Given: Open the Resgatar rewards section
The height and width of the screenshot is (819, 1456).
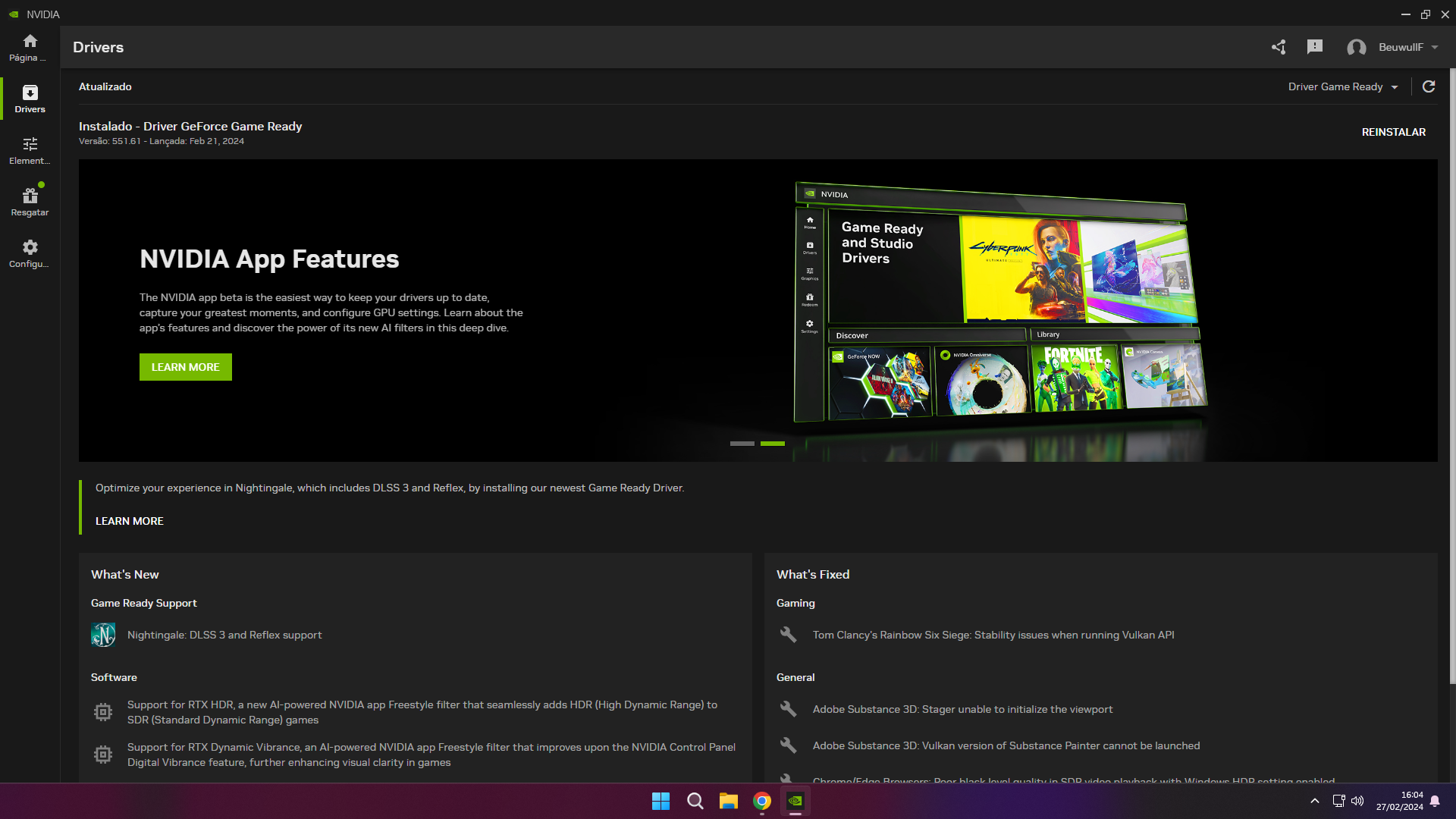Looking at the screenshot, I should pos(30,202).
